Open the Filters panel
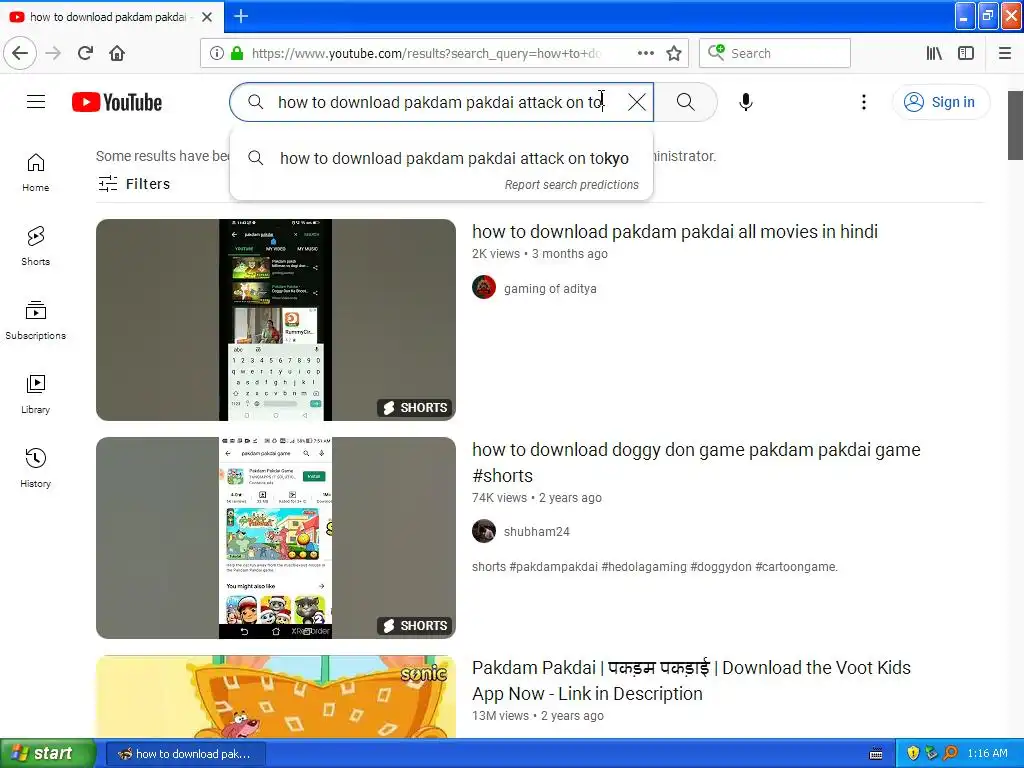Screen dimensions: 1024x768 tap(134, 184)
